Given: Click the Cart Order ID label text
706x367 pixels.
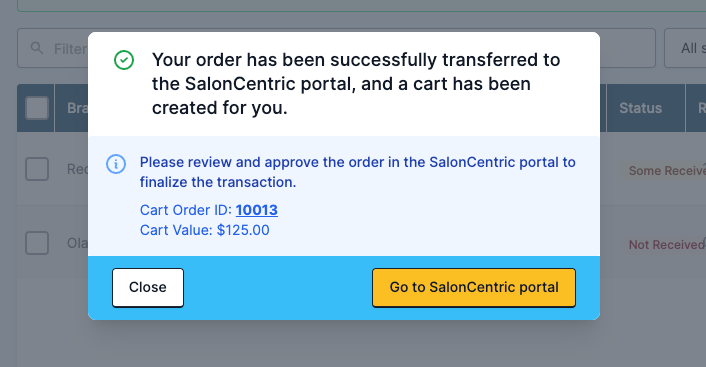Looking at the screenshot, I should 186,210.
